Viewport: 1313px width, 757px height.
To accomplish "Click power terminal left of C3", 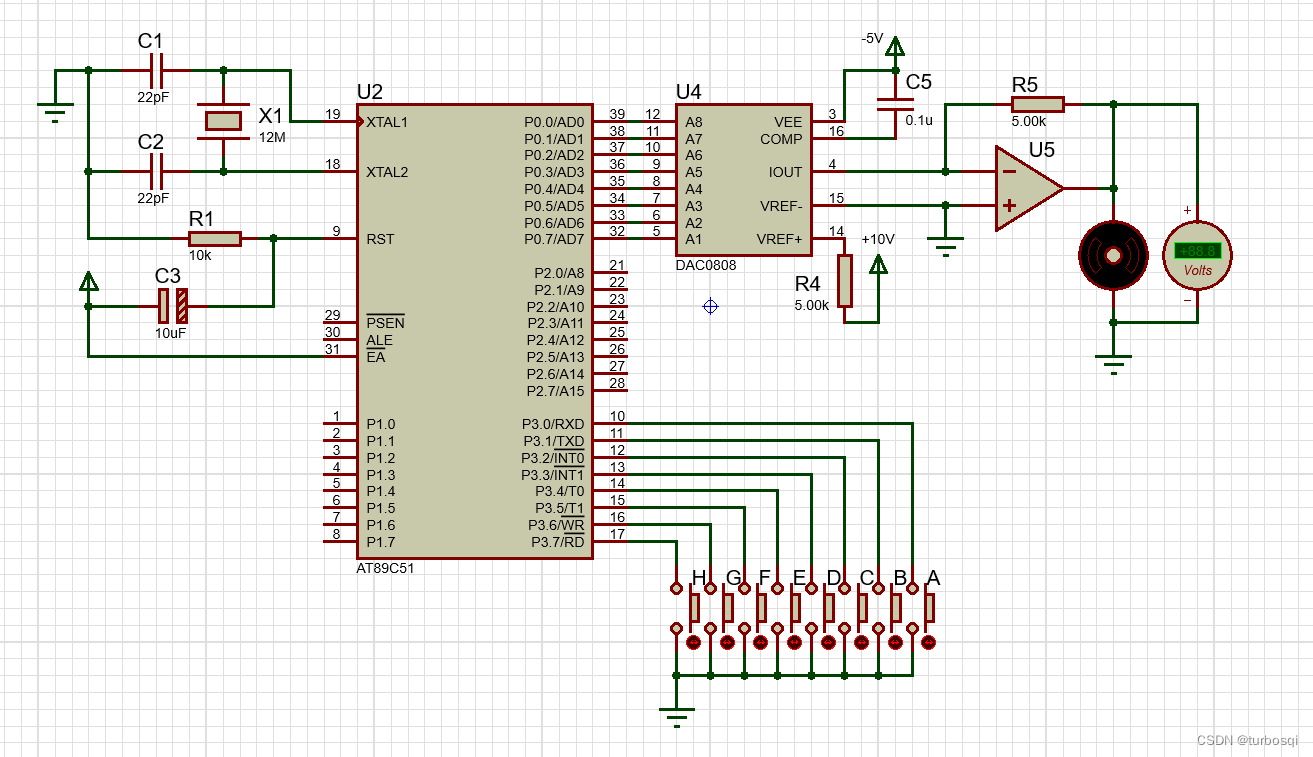I will (x=89, y=282).
